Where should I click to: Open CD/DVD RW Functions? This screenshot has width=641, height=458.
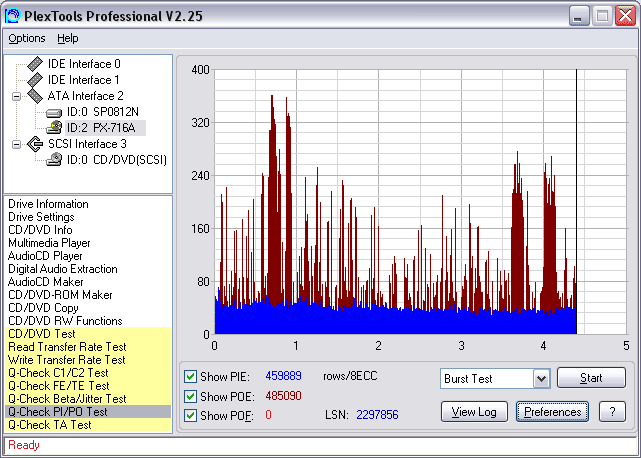point(65,321)
